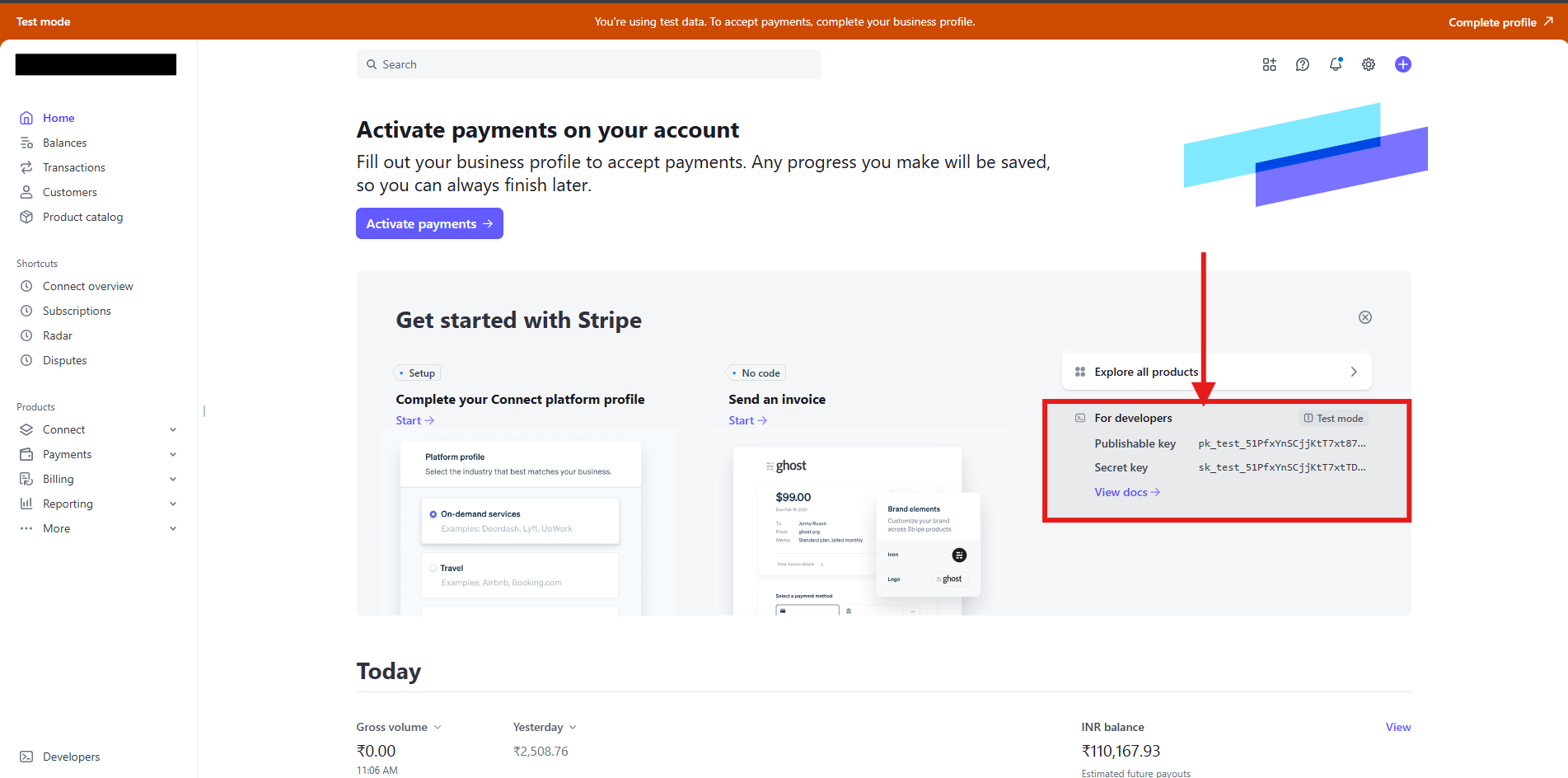Click the purple plus create icon
This screenshot has width=1568, height=778.
1402,64
